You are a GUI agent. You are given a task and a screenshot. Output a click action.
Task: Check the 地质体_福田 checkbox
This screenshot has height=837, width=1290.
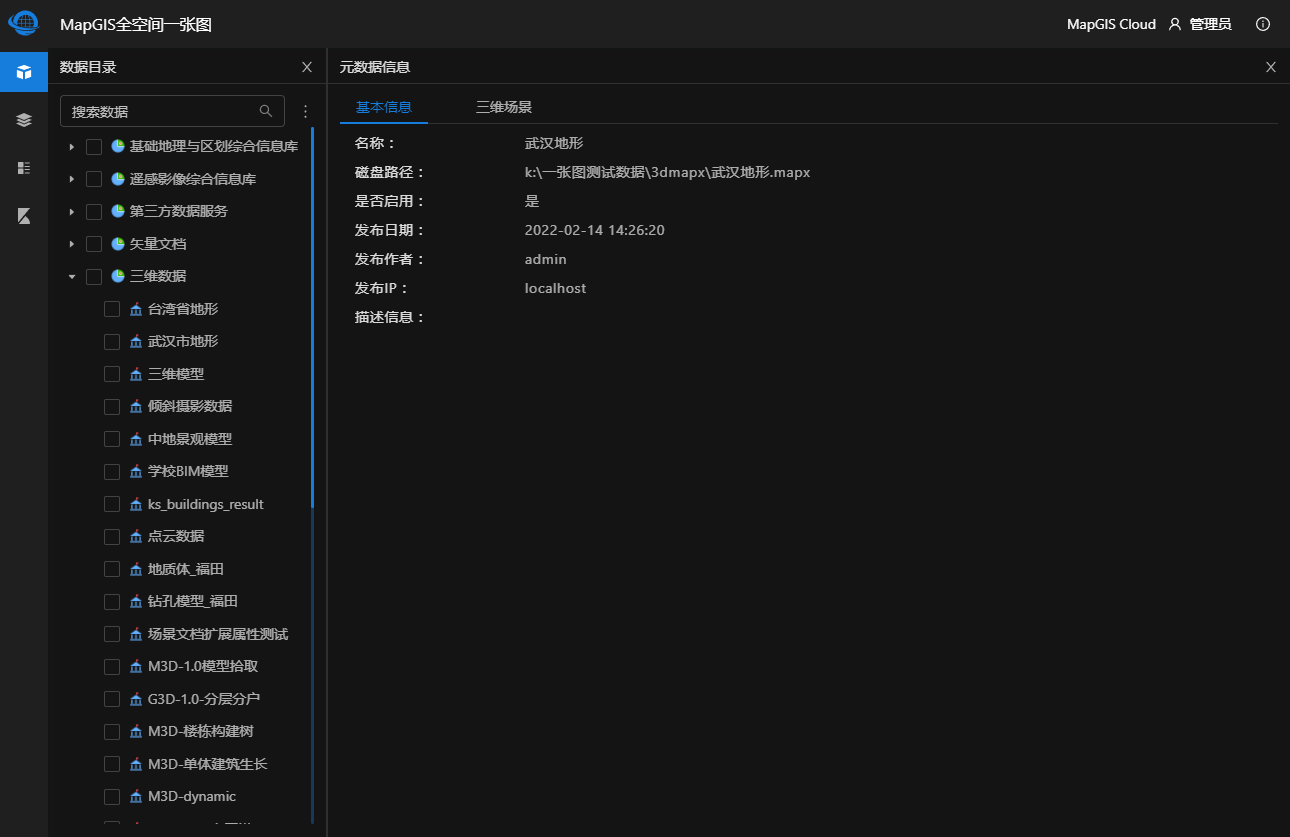tap(112, 569)
